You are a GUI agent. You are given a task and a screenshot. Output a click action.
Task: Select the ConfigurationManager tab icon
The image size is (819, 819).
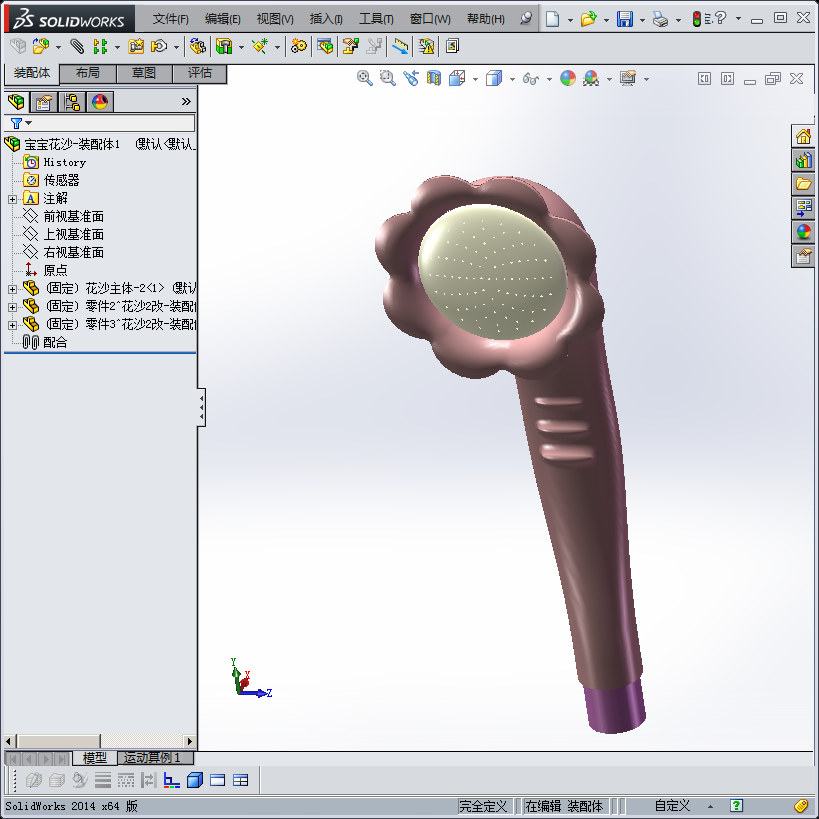pos(72,102)
